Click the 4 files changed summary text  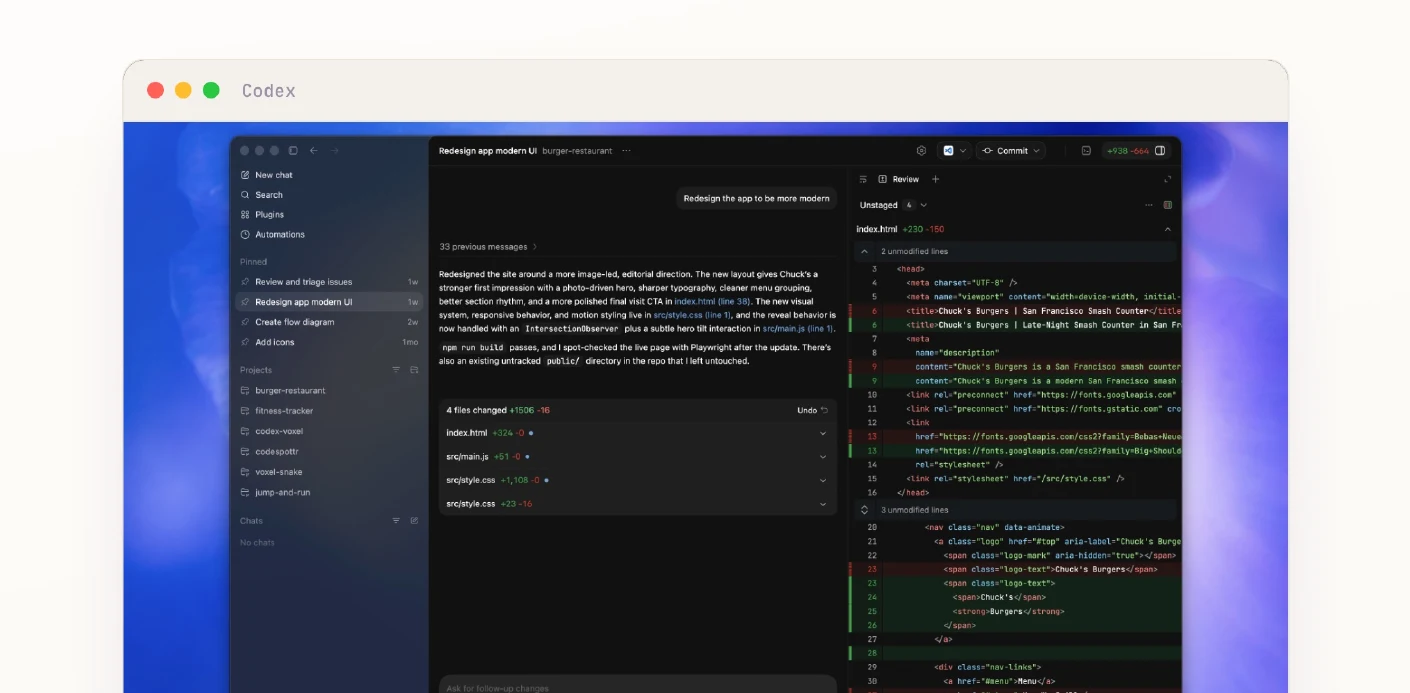tap(498, 410)
